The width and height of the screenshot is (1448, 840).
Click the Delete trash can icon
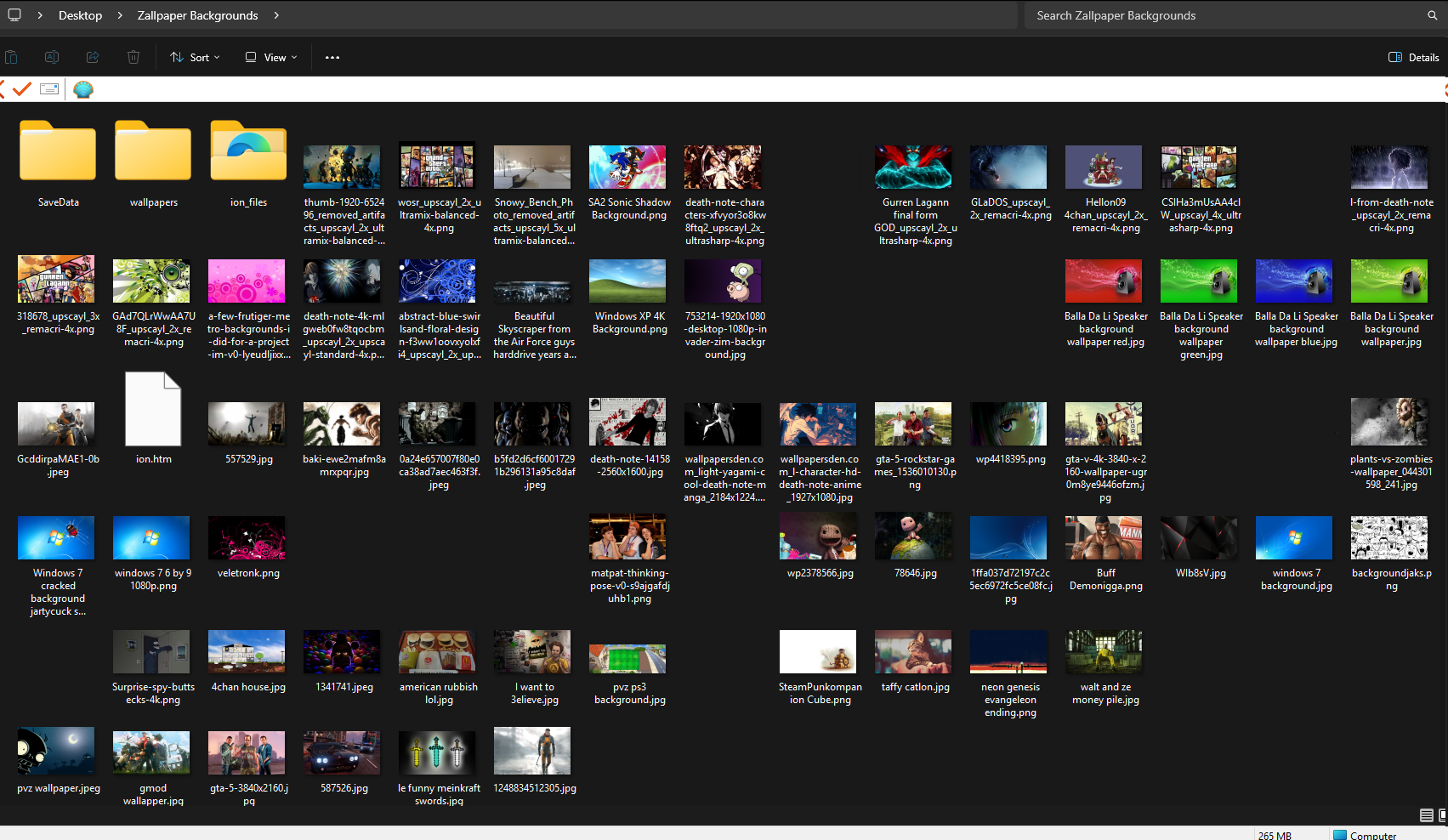133,57
